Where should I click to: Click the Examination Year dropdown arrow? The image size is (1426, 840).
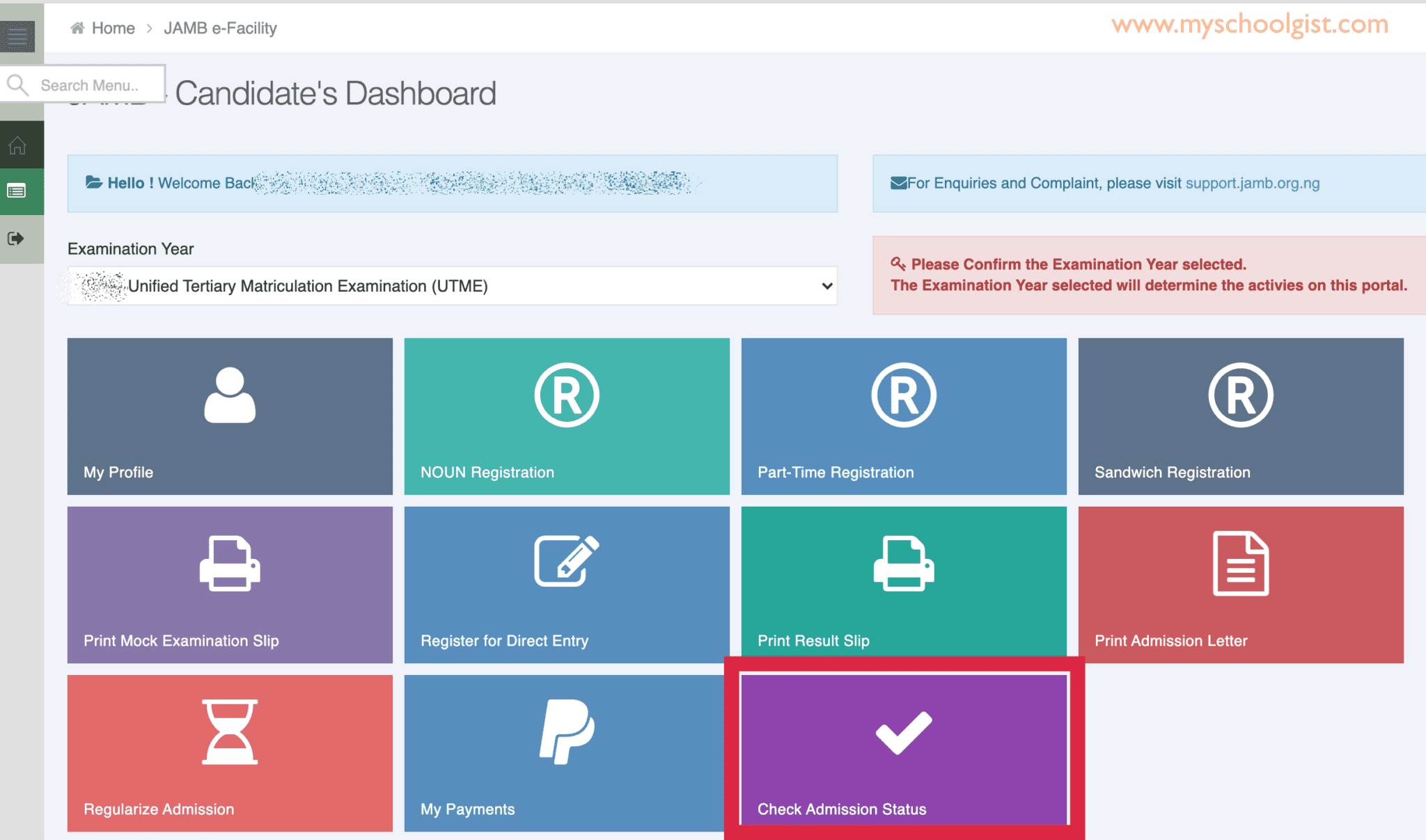[826, 286]
